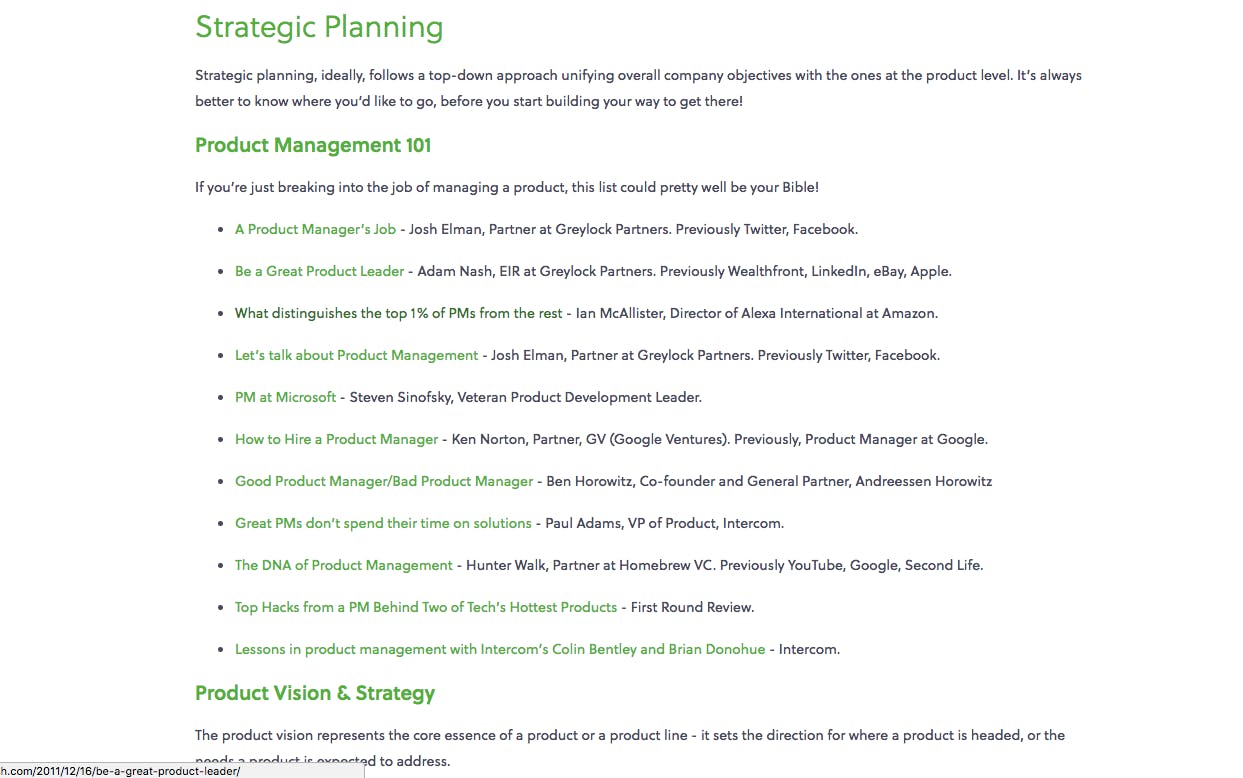The height and width of the screenshot is (778, 1243).
Task: Click the "your Bible" introductory sentence
Action: pos(507,187)
